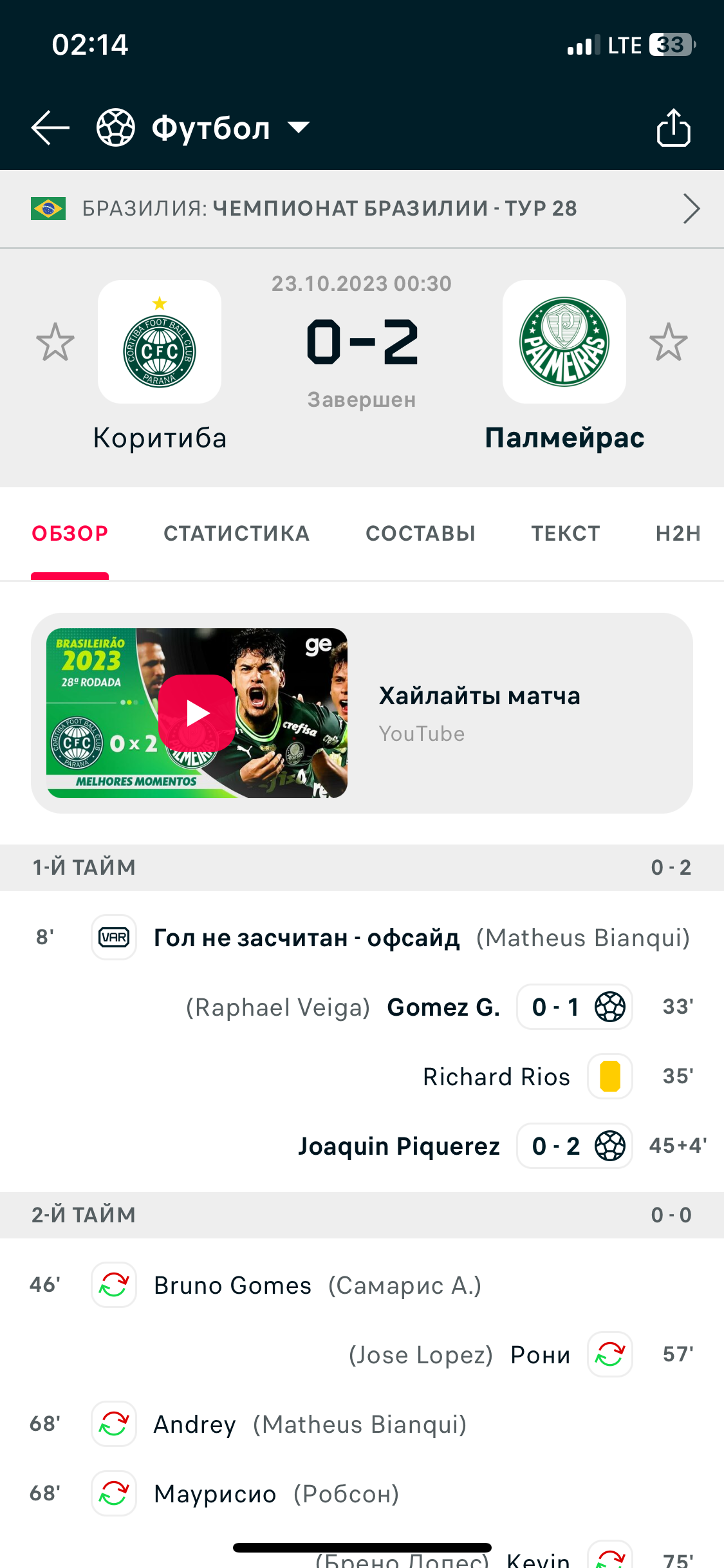The height and width of the screenshot is (1568, 724).
Task: Tap the share icon in header
Action: pyautogui.click(x=673, y=128)
